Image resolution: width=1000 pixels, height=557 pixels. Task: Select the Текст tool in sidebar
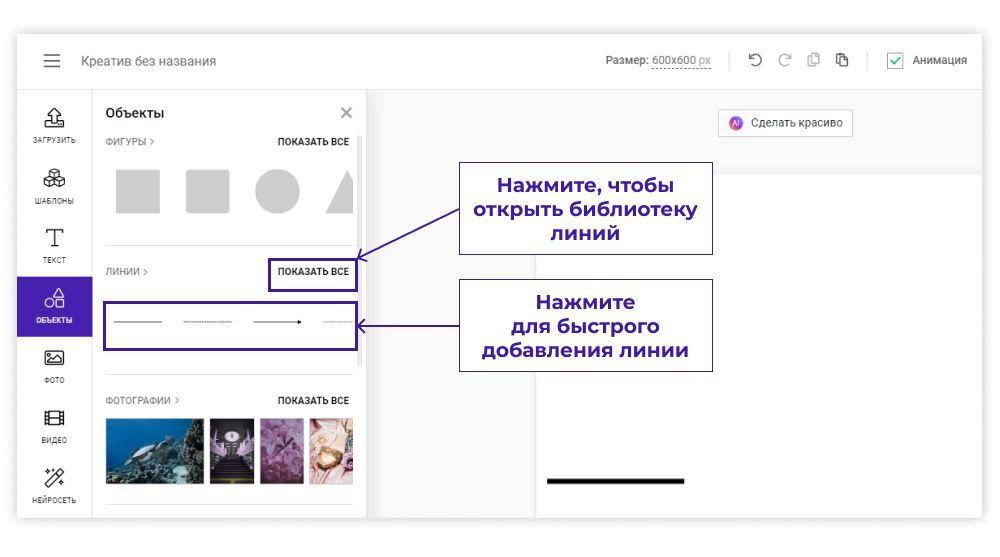click(54, 246)
